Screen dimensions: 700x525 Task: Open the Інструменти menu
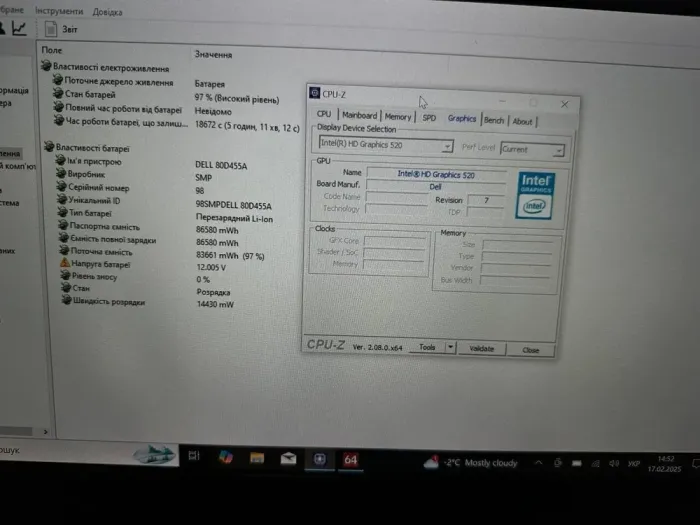(59, 11)
